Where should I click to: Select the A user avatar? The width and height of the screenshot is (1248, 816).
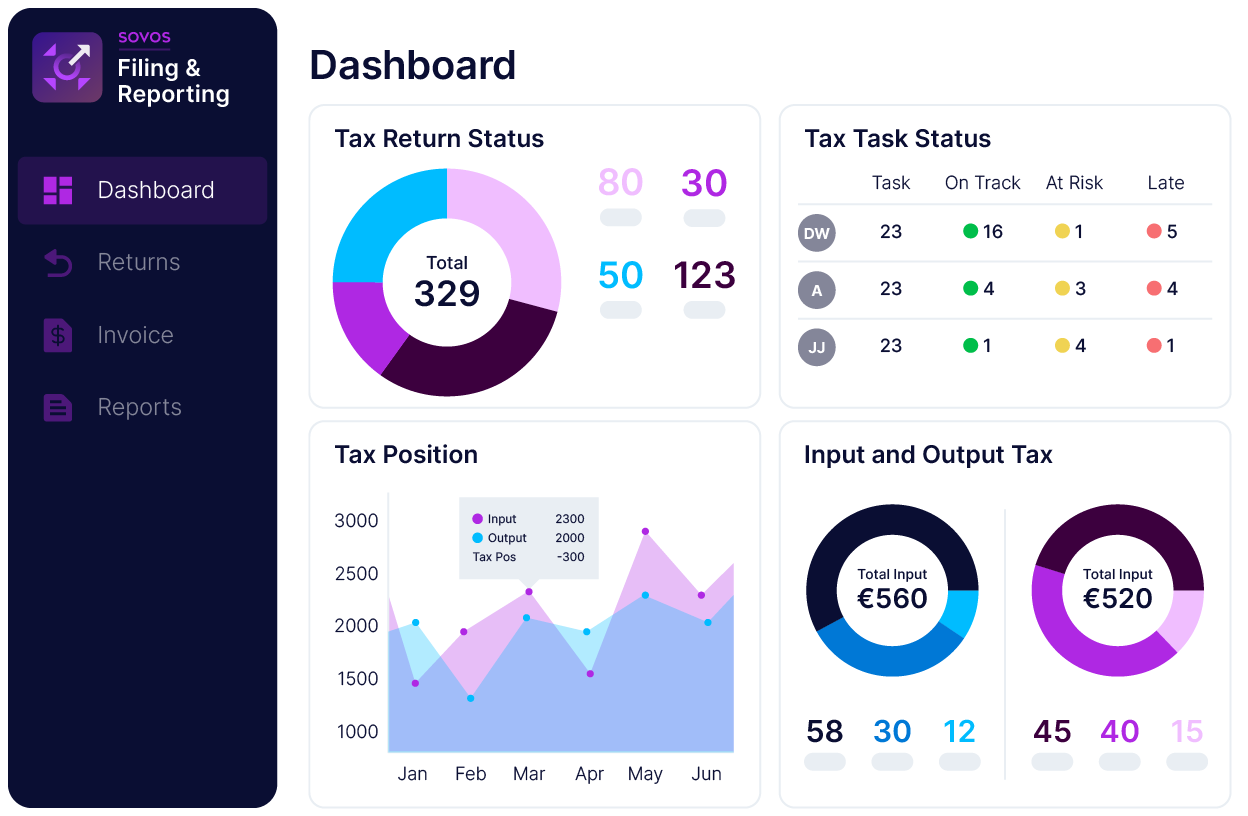point(816,290)
